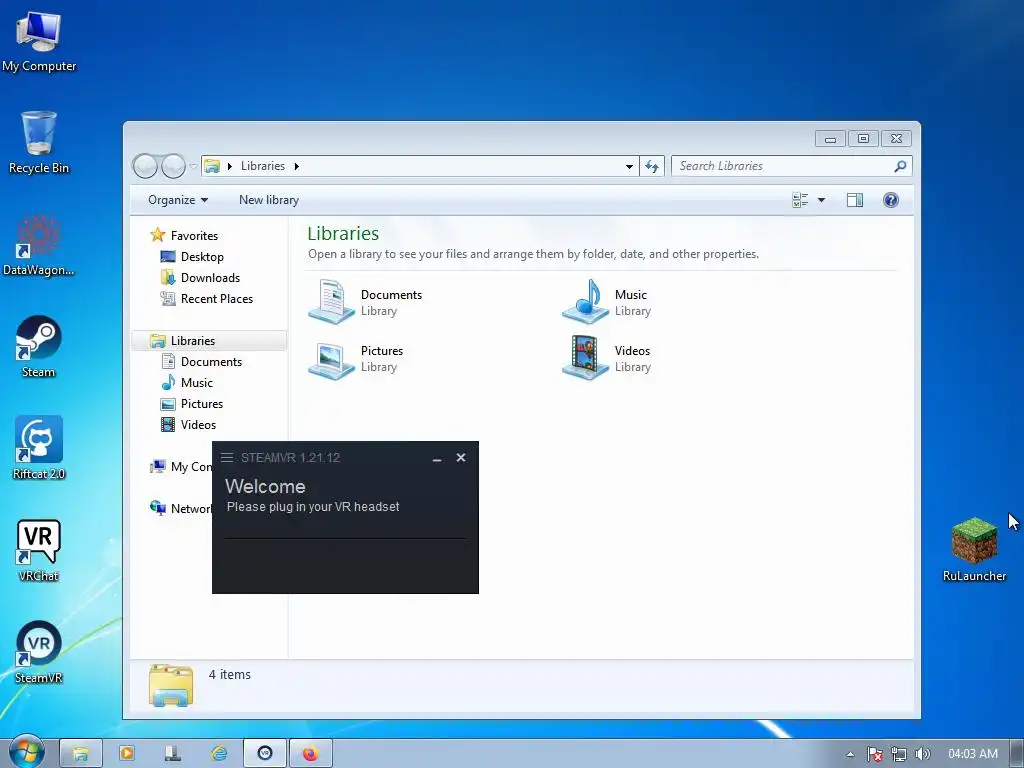
Task: Select Libraries in the navigation pane
Action: tap(209, 341)
